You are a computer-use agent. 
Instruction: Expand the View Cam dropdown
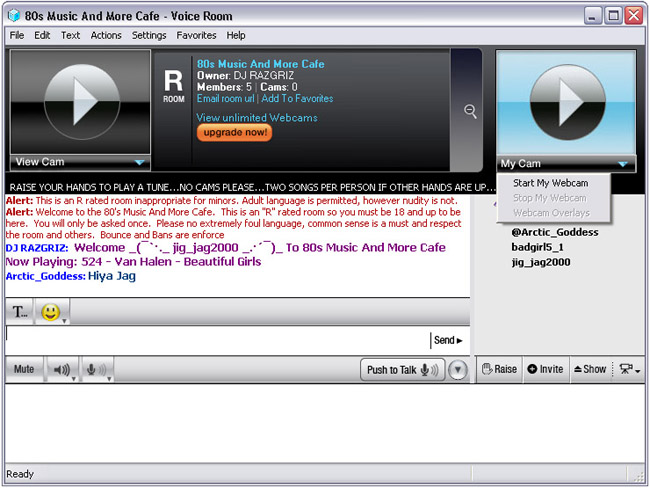(x=139, y=162)
